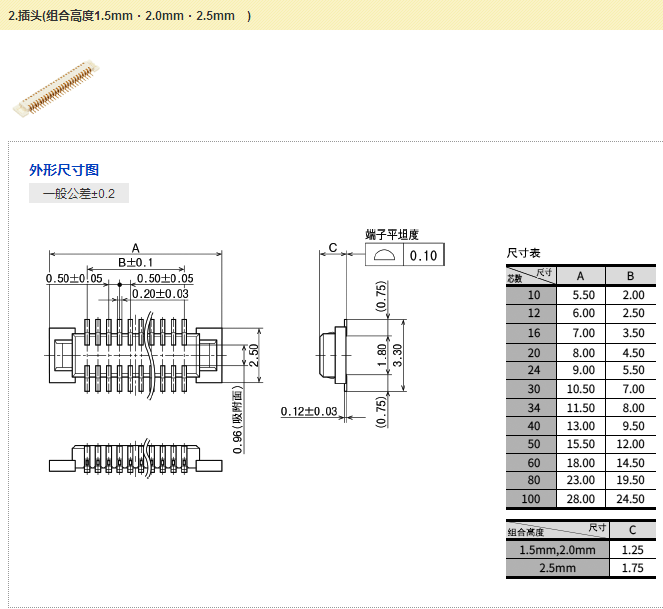Screen dimensions: 663x609
Task: Click the 10-pin row header cell
Action: point(532,295)
